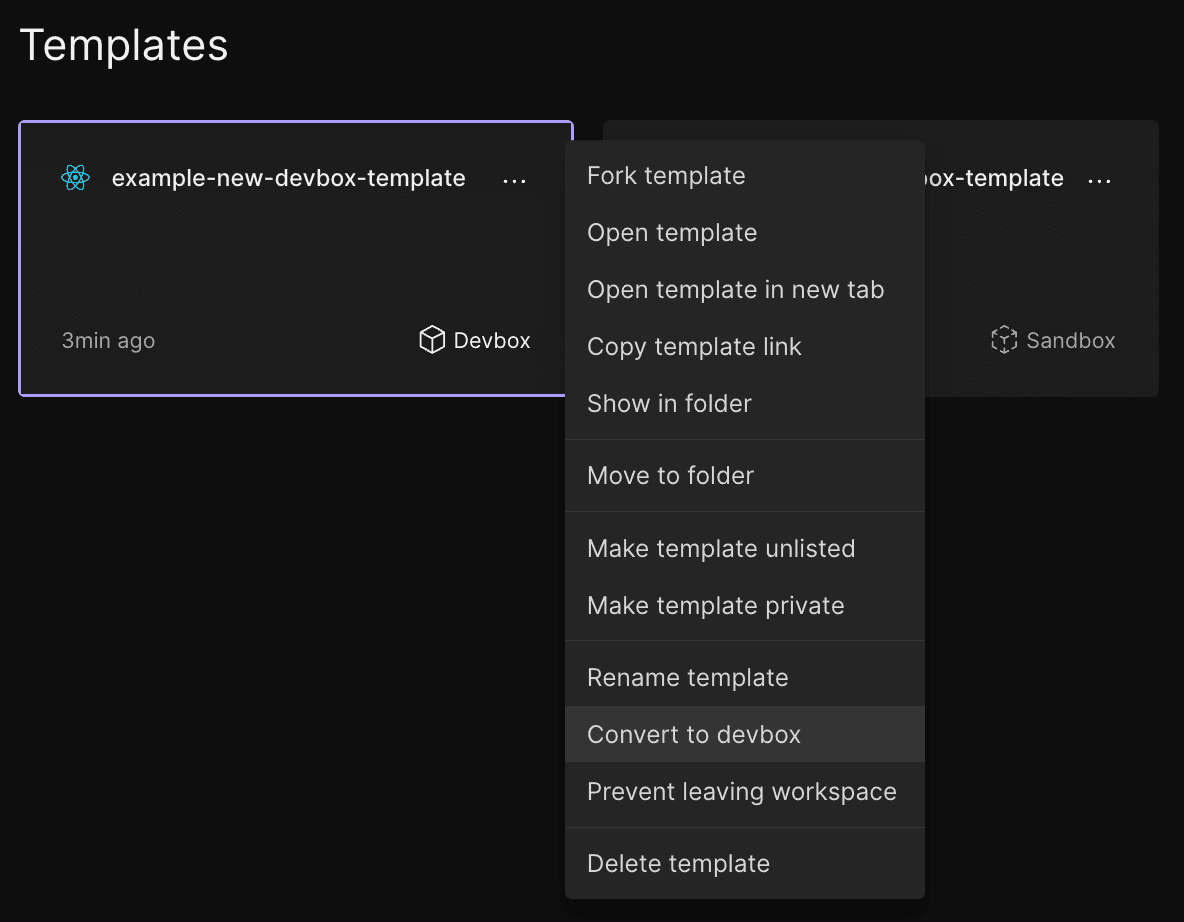
Task: Click the Templates heading
Action: pos(123,45)
